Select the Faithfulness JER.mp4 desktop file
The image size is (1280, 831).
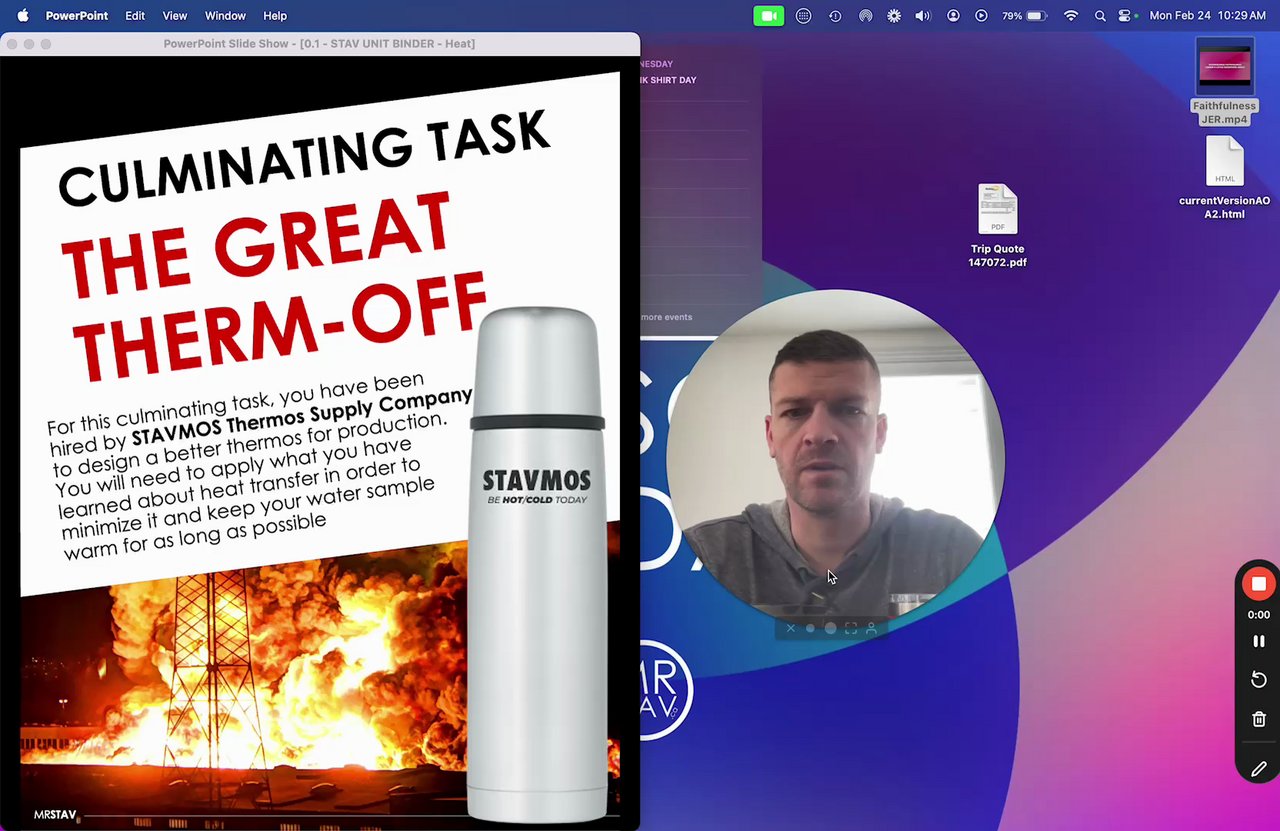tap(1224, 83)
